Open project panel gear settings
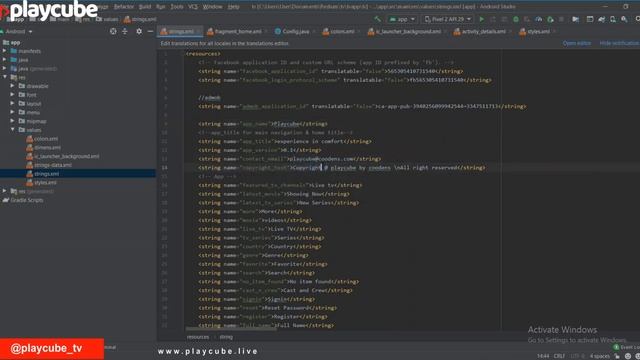640x360 pixels. click(x=139, y=31)
